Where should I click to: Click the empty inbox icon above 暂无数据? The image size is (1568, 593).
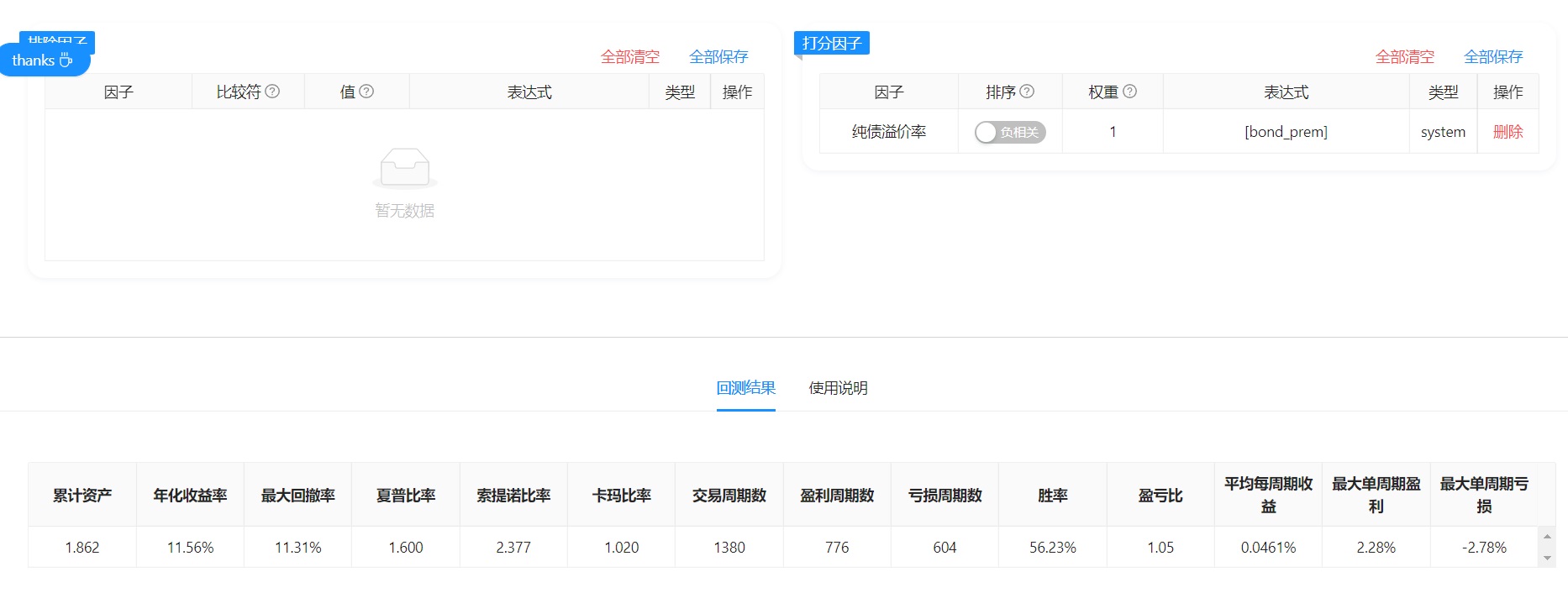404,167
